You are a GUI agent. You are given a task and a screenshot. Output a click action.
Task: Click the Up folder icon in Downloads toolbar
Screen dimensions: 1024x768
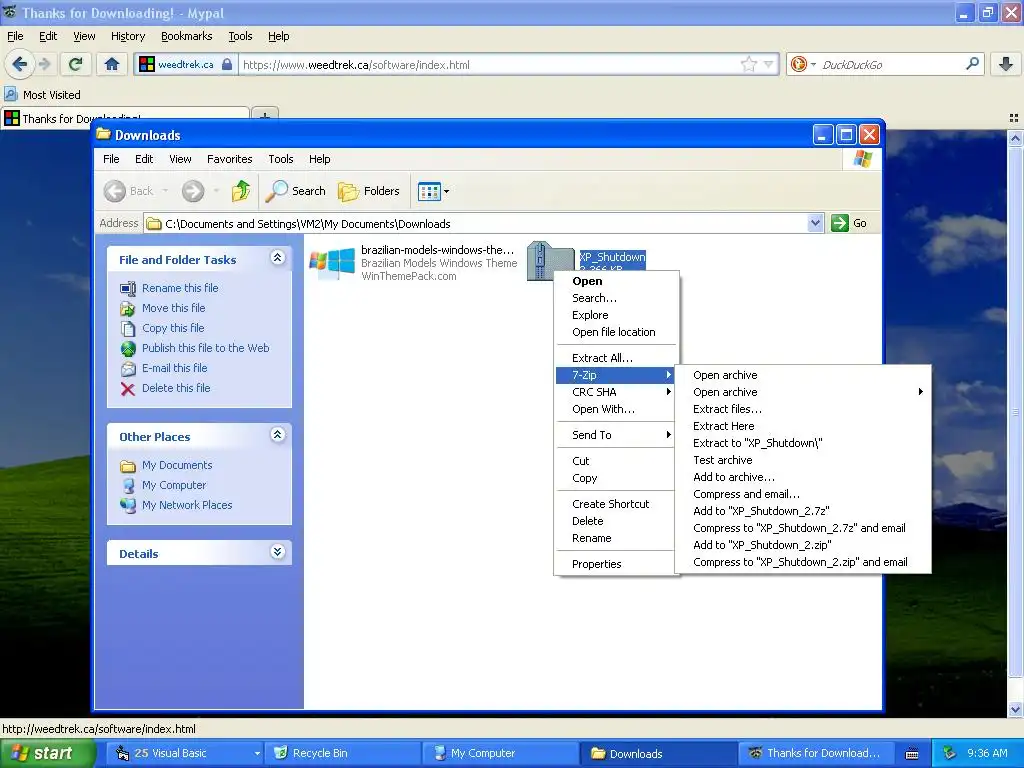click(240, 191)
